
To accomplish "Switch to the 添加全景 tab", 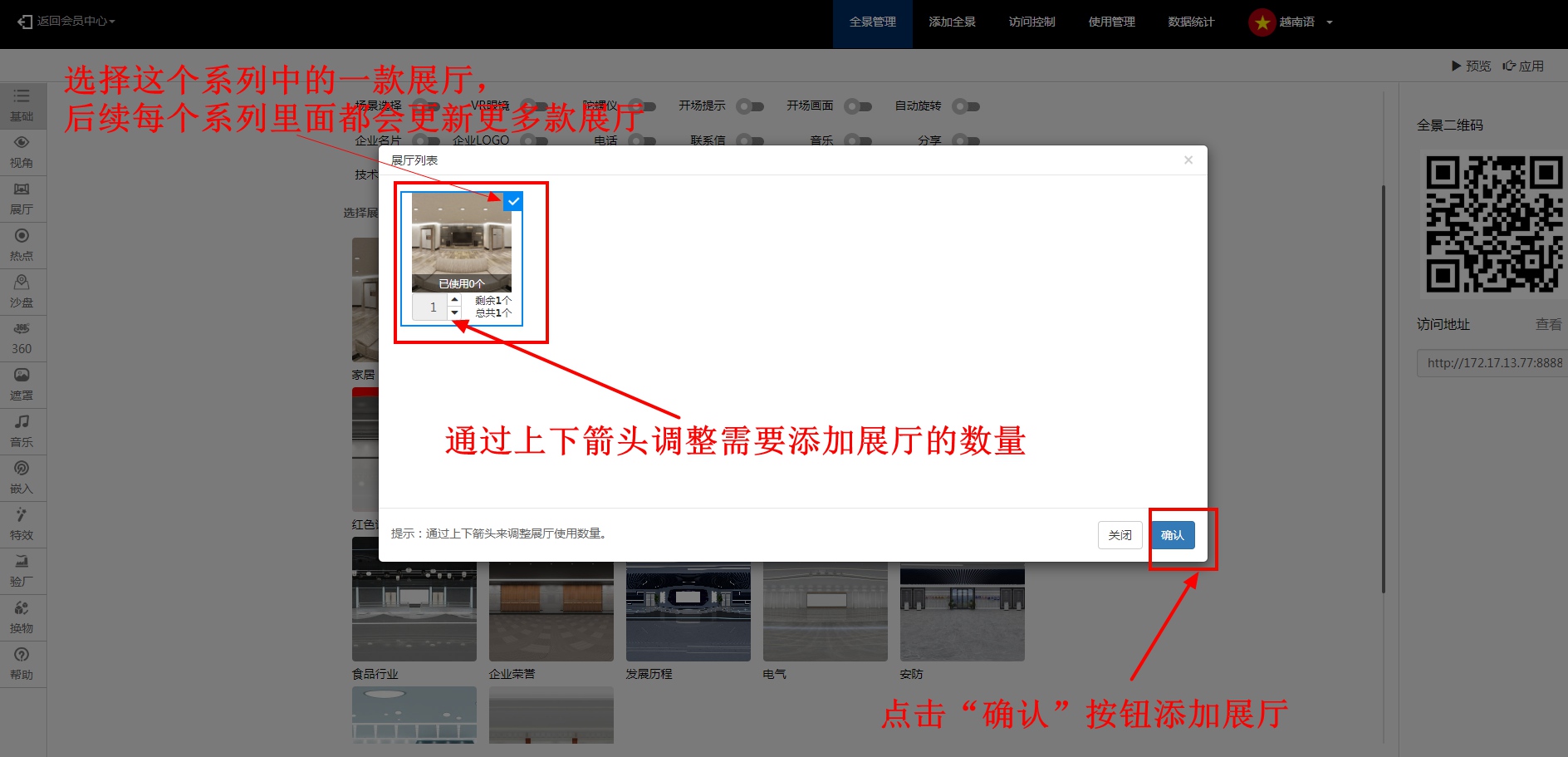I will 952,22.
